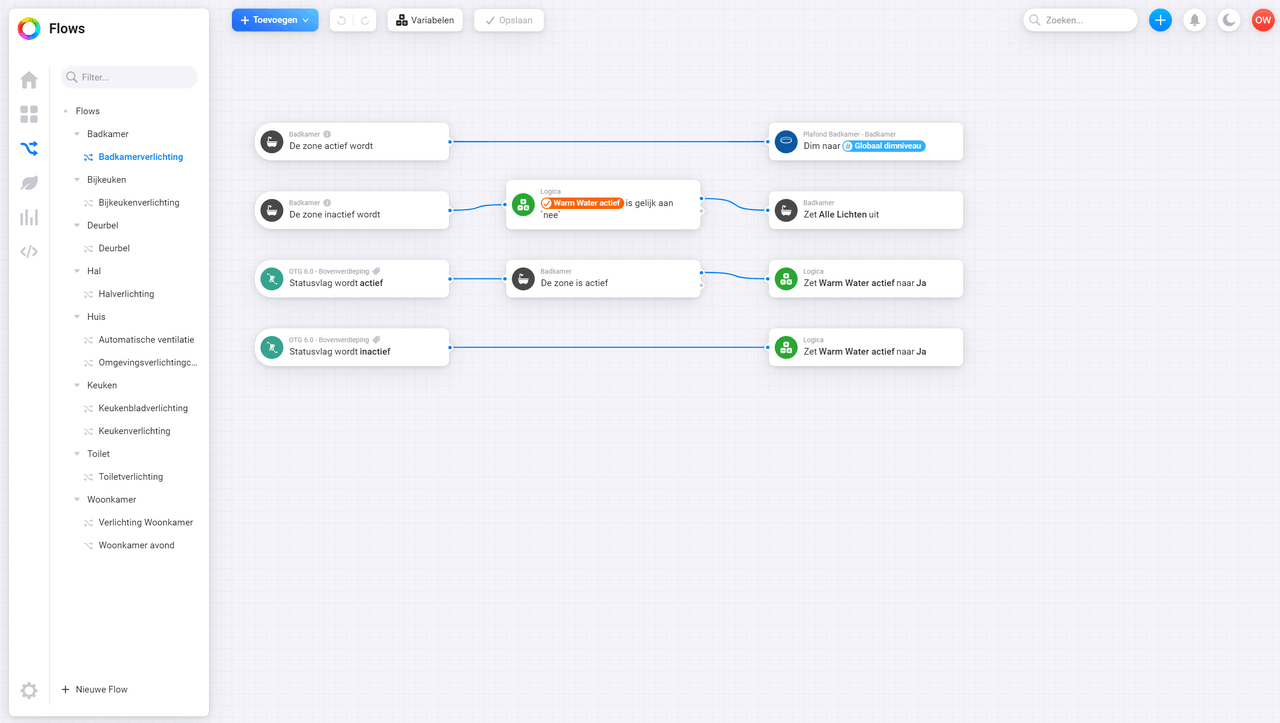Click the blue plus button top-right
This screenshot has width=1280, height=723.
(1160, 20)
